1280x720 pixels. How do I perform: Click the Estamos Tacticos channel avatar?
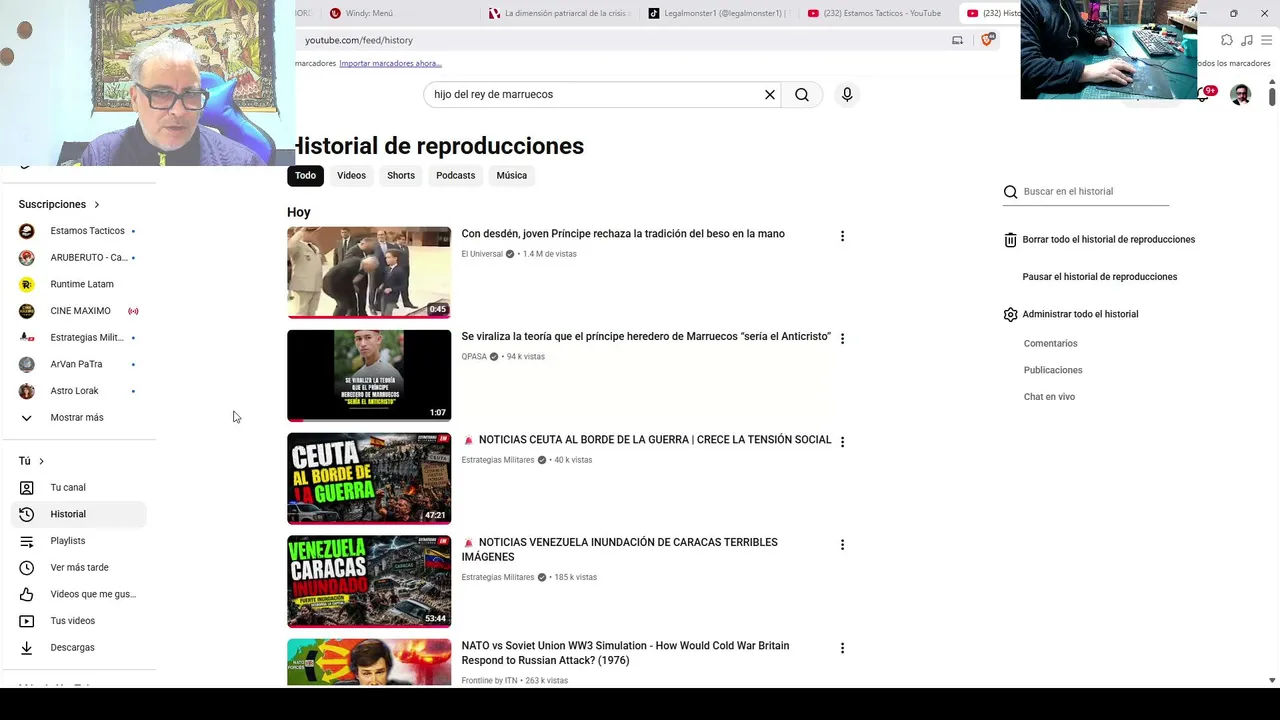tap(27, 231)
